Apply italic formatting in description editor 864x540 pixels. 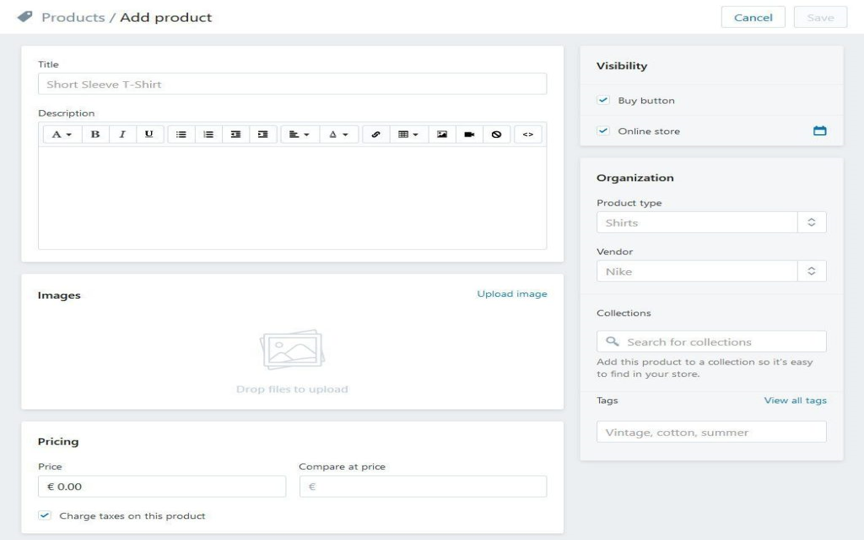click(122, 134)
